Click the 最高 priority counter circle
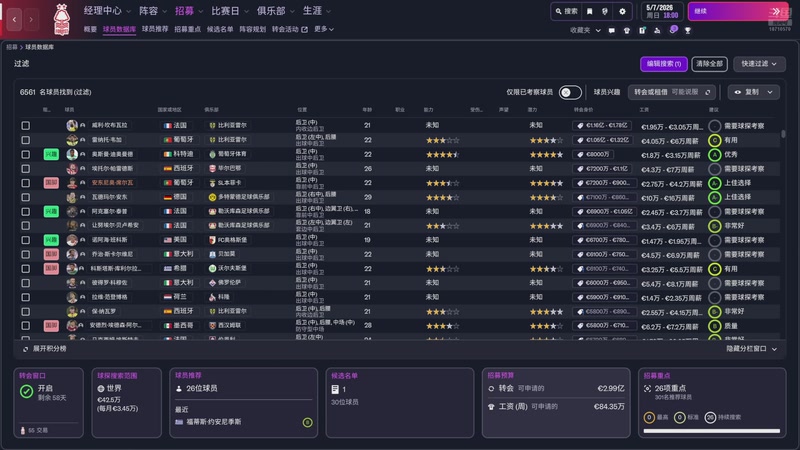 point(649,417)
